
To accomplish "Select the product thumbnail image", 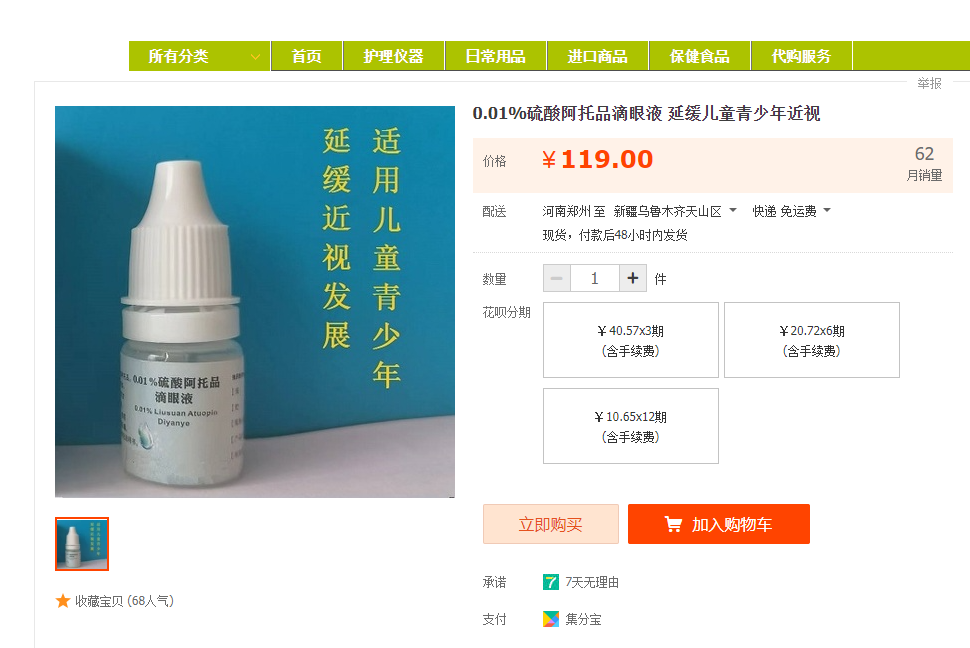I will click(x=82, y=544).
